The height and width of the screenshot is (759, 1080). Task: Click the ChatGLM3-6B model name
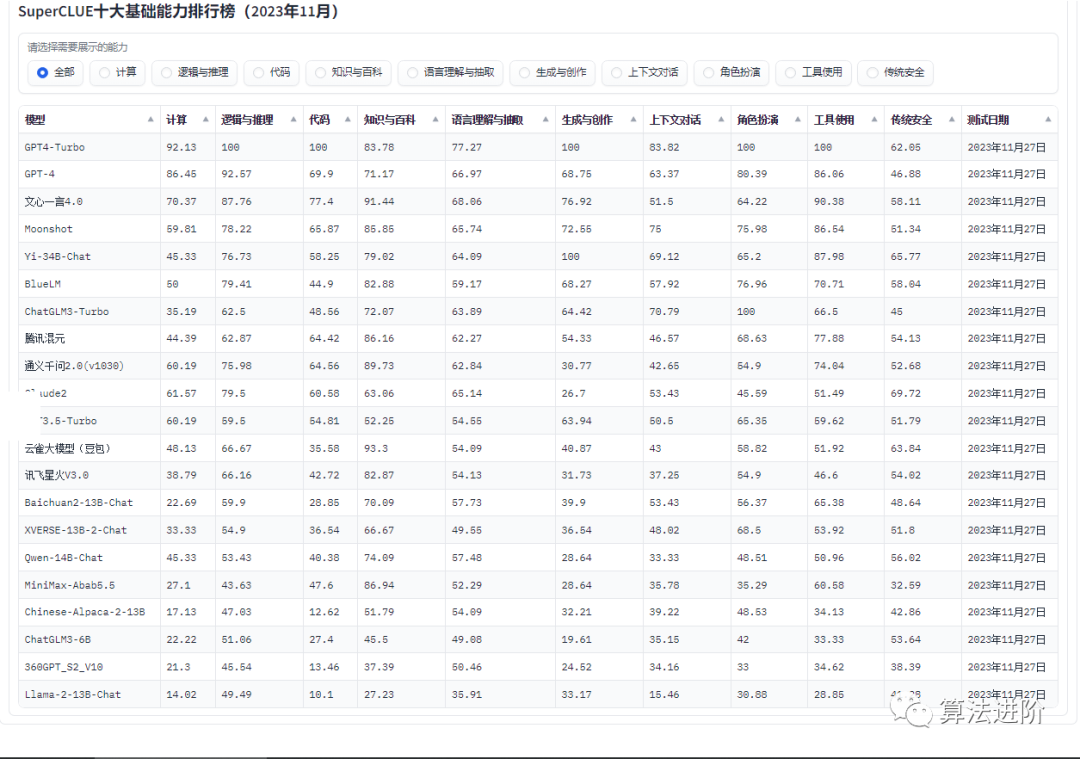click(x=57, y=640)
